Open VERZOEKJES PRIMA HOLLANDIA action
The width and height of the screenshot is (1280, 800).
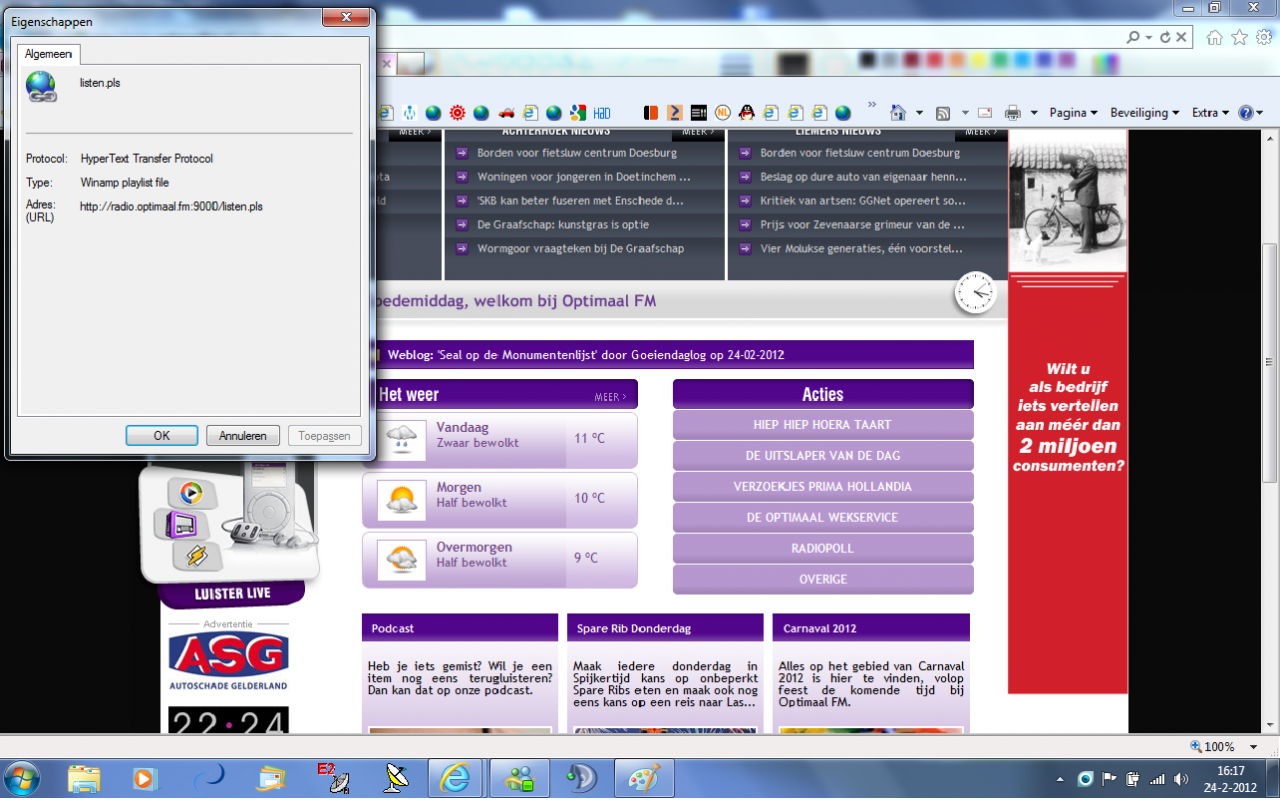(x=823, y=487)
